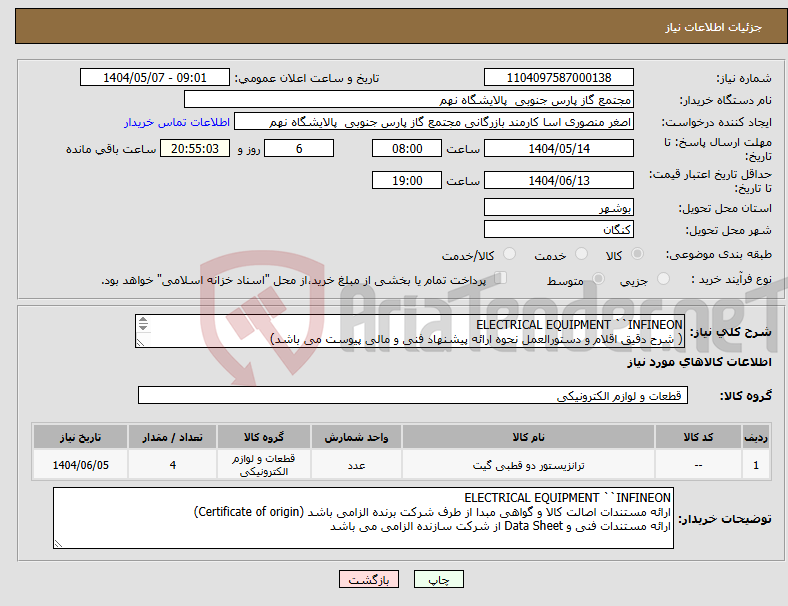Click the description box scroll-up arrow
Image resolution: width=788 pixels, height=606 pixels.
143,320
